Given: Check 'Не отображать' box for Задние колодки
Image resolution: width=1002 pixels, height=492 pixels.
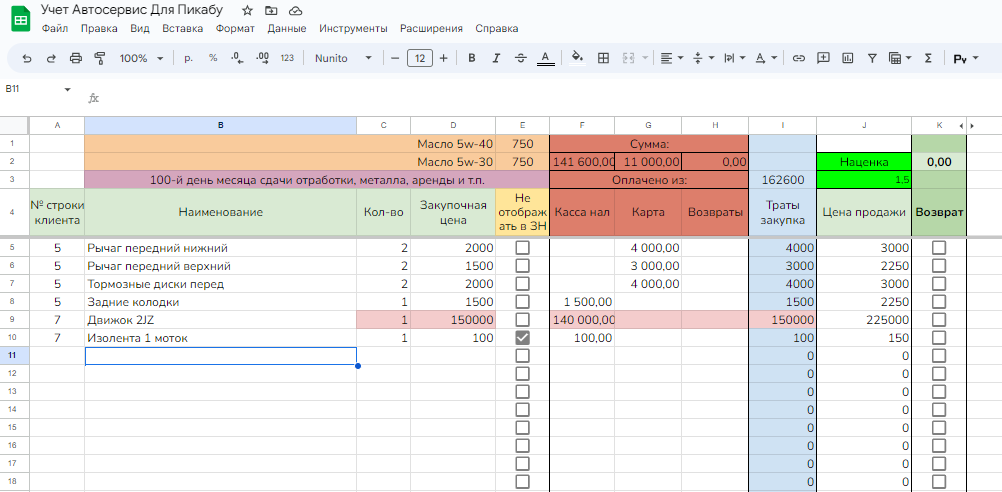Looking at the screenshot, I should [522, 302].
